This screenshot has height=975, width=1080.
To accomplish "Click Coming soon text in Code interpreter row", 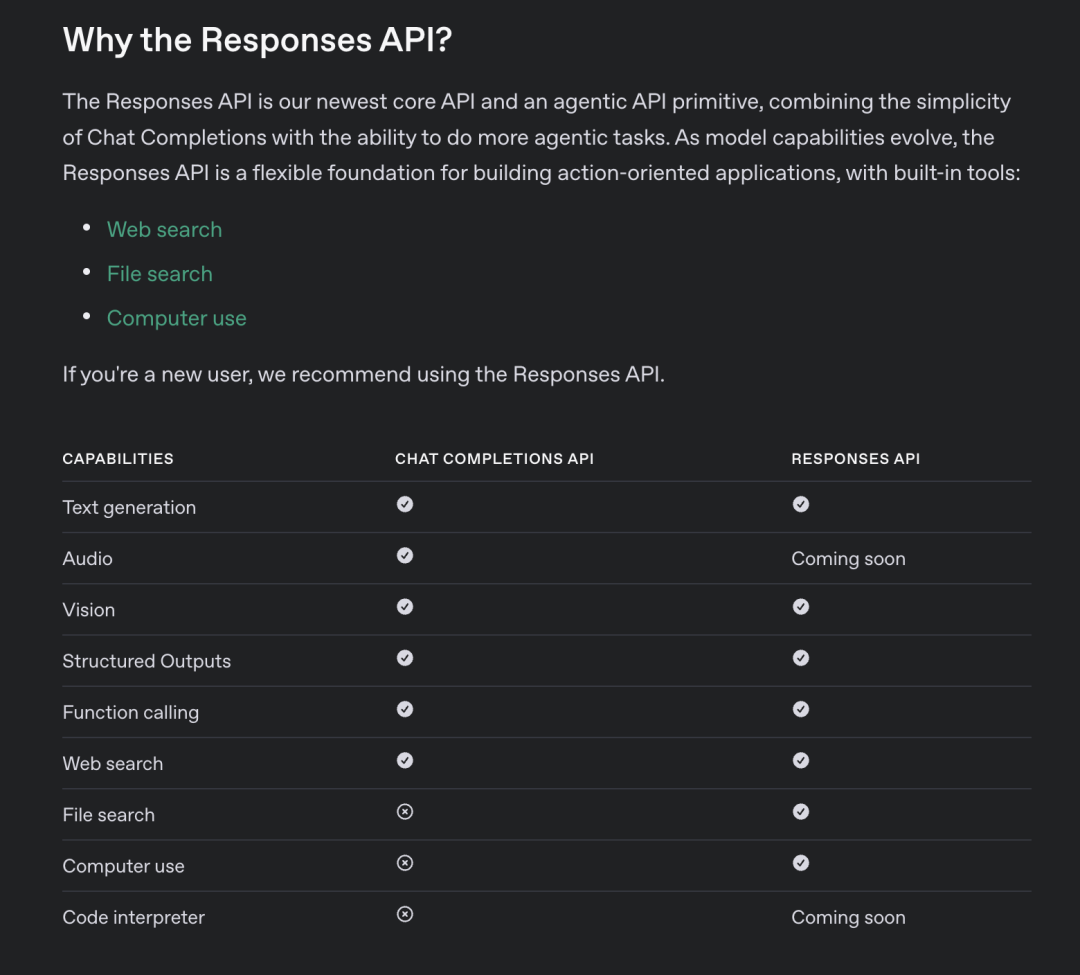I will (x=848, y=918).
